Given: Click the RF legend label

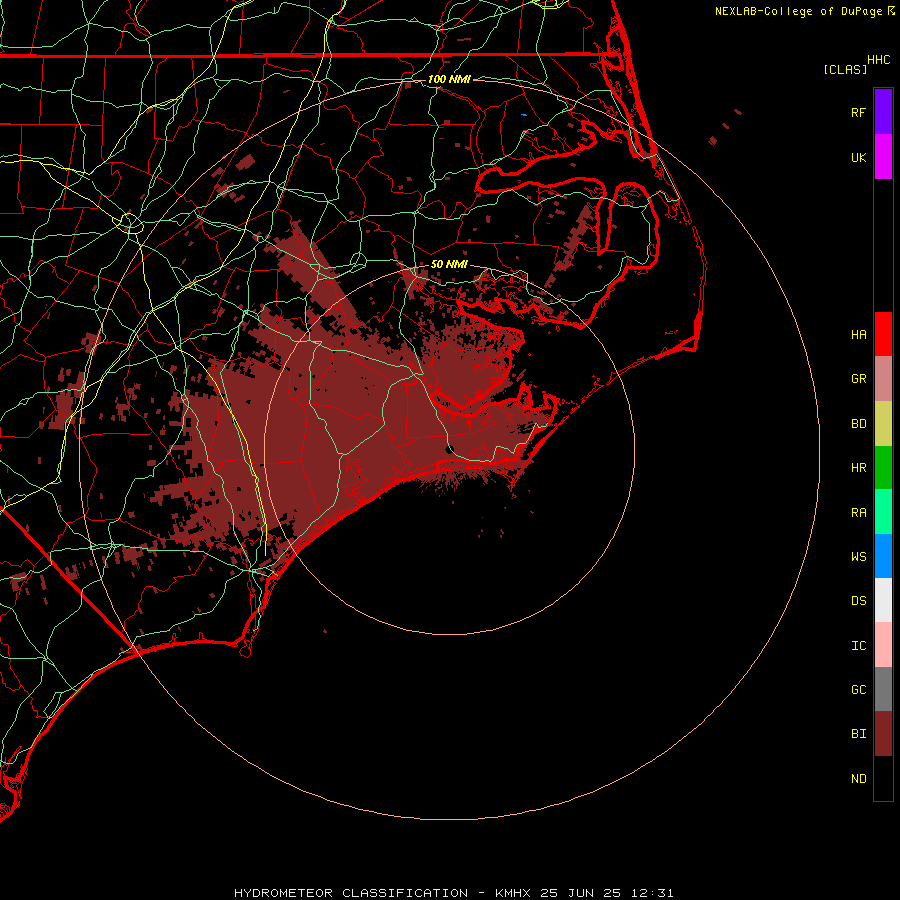Looking at the screenshot, I should pos(858,112).
